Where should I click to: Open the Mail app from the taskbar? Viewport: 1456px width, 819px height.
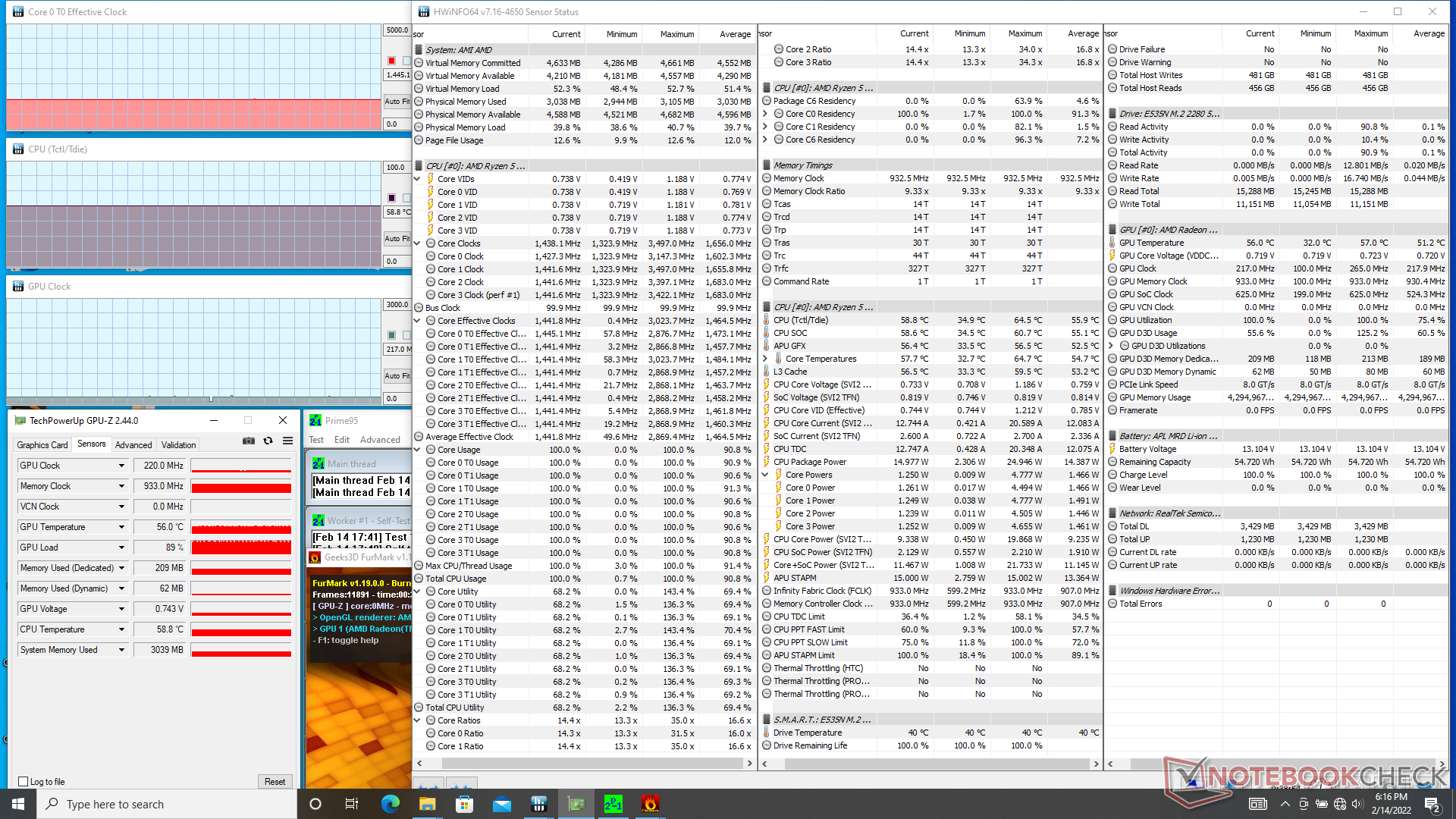[x=502, y=804]
